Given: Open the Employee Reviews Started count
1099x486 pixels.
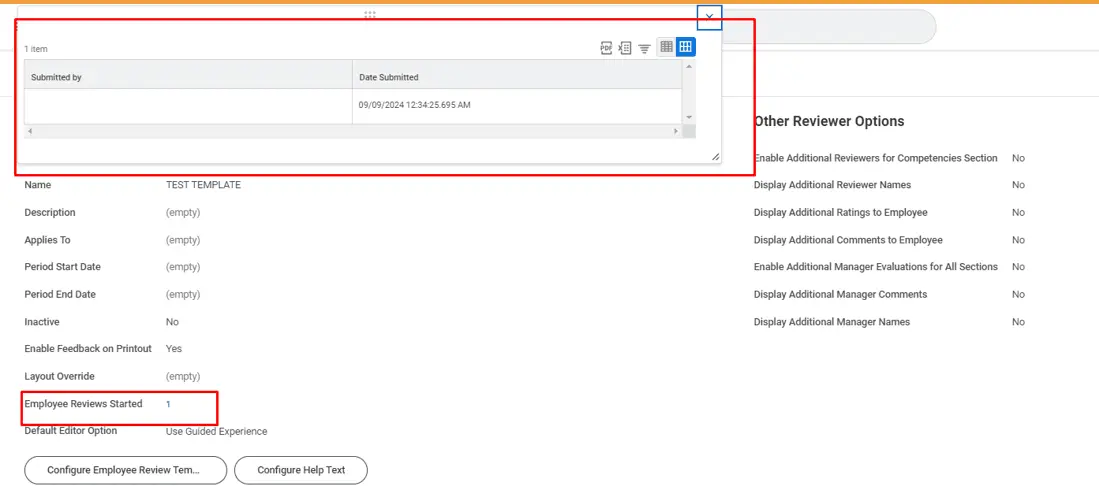Looking at the screenshot, I should (x=168, y=404).
